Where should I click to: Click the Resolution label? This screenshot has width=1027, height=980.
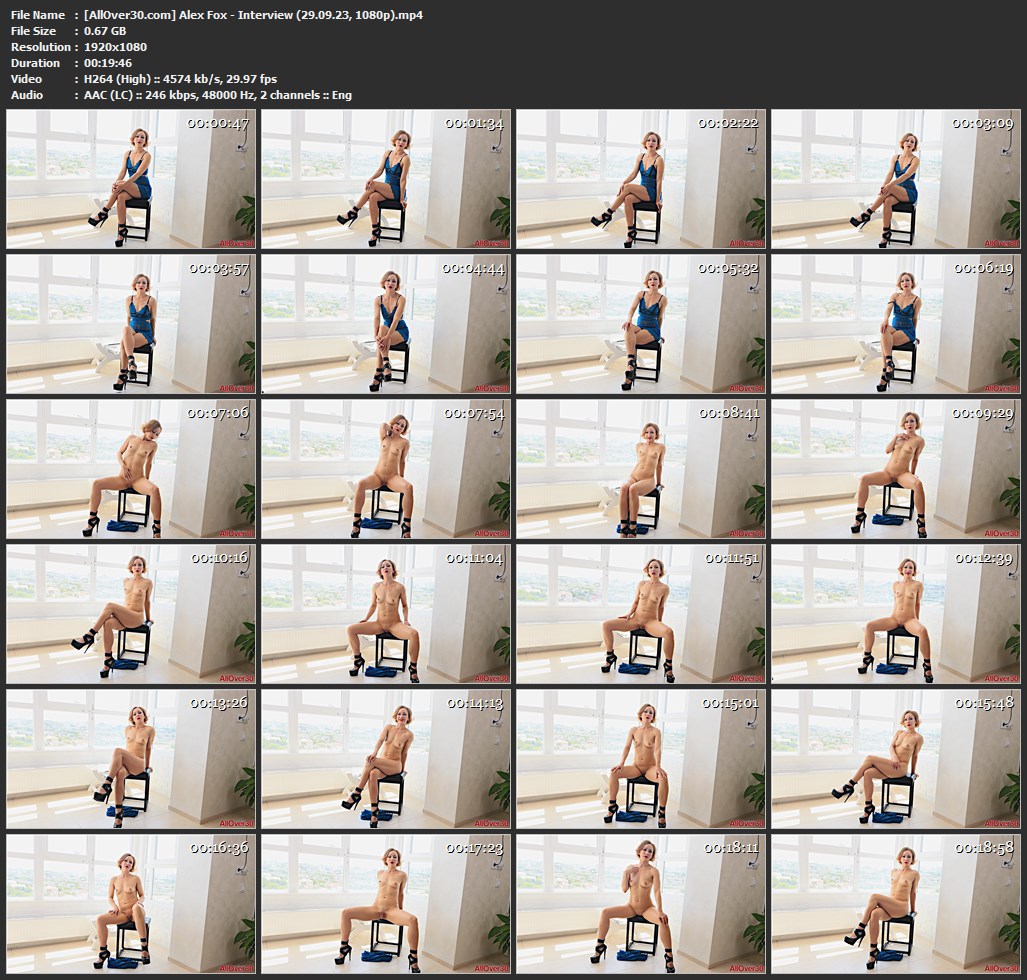[x=38, y=47]
